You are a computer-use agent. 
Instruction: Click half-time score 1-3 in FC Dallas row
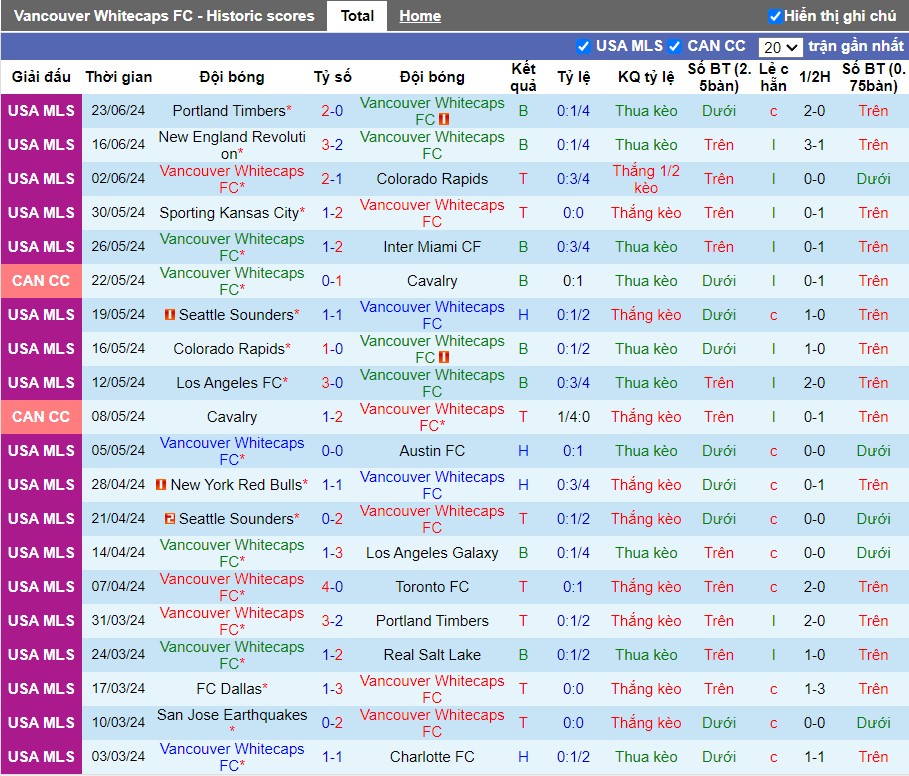815,688
